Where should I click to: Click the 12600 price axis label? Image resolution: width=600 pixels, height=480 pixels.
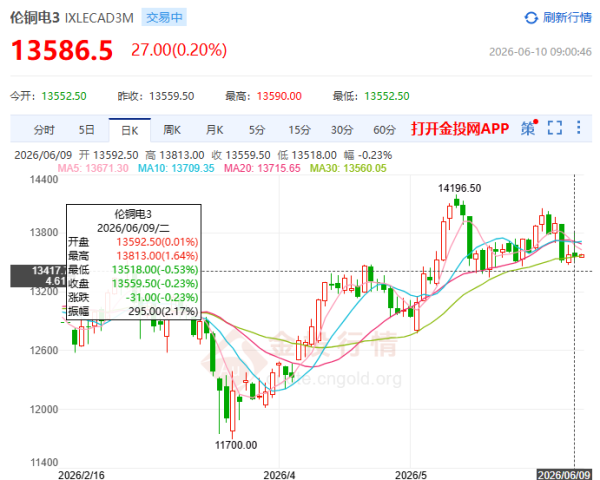point(44,350)
